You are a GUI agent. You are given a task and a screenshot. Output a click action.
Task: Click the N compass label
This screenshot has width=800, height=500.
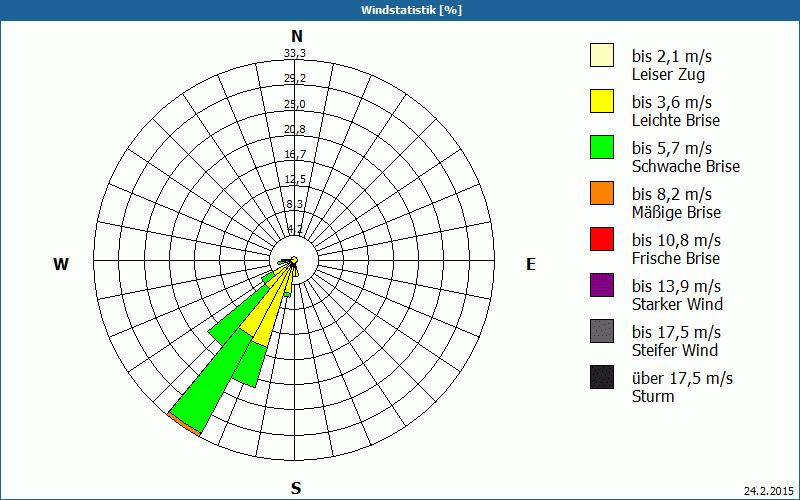[x=297, y=36]
